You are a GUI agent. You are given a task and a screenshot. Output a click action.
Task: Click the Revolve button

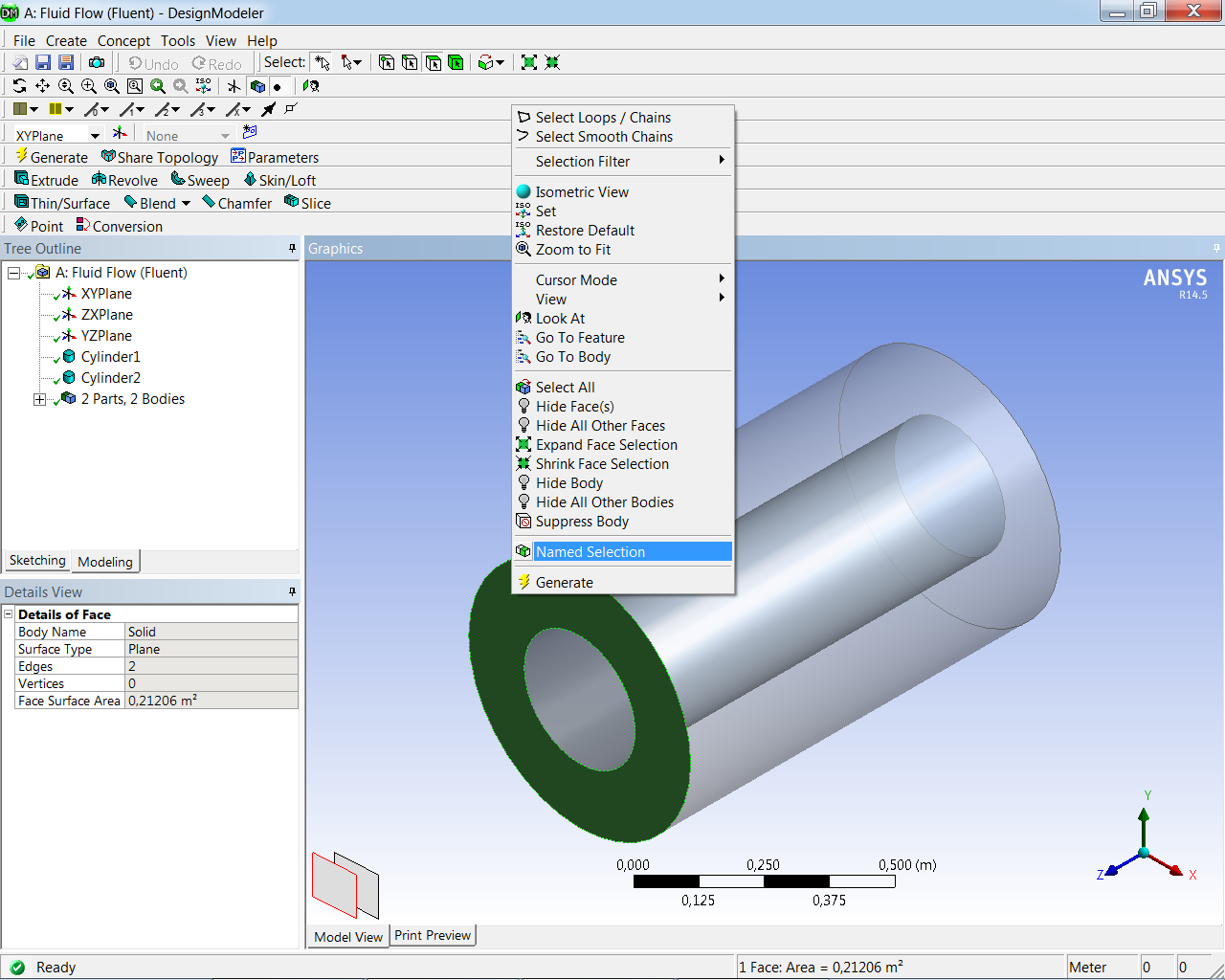(x=124, y=180)
